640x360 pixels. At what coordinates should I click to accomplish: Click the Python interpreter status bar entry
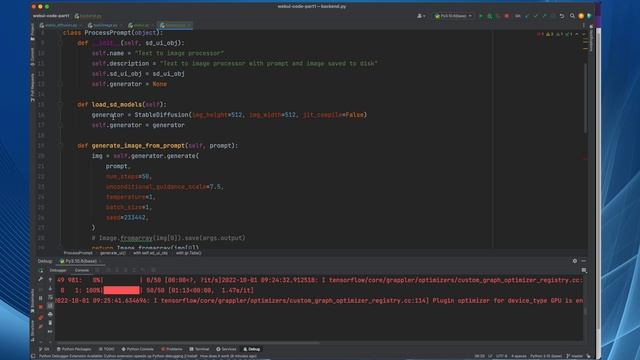coord(546,356)
